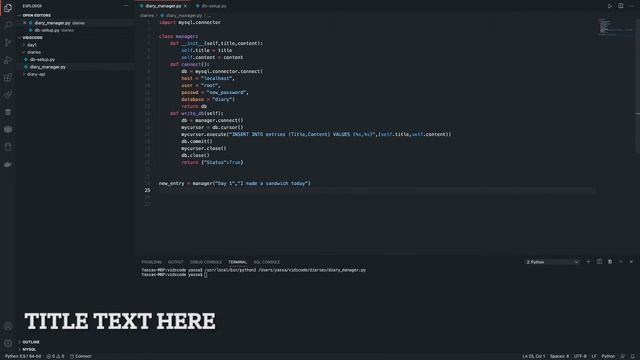Image resolution: width=640 pixels, height=360 pixels.
Task: Place the cursor on the 'import mysql.connector' line
Action: pyautogui.click(x=190, y=22)
